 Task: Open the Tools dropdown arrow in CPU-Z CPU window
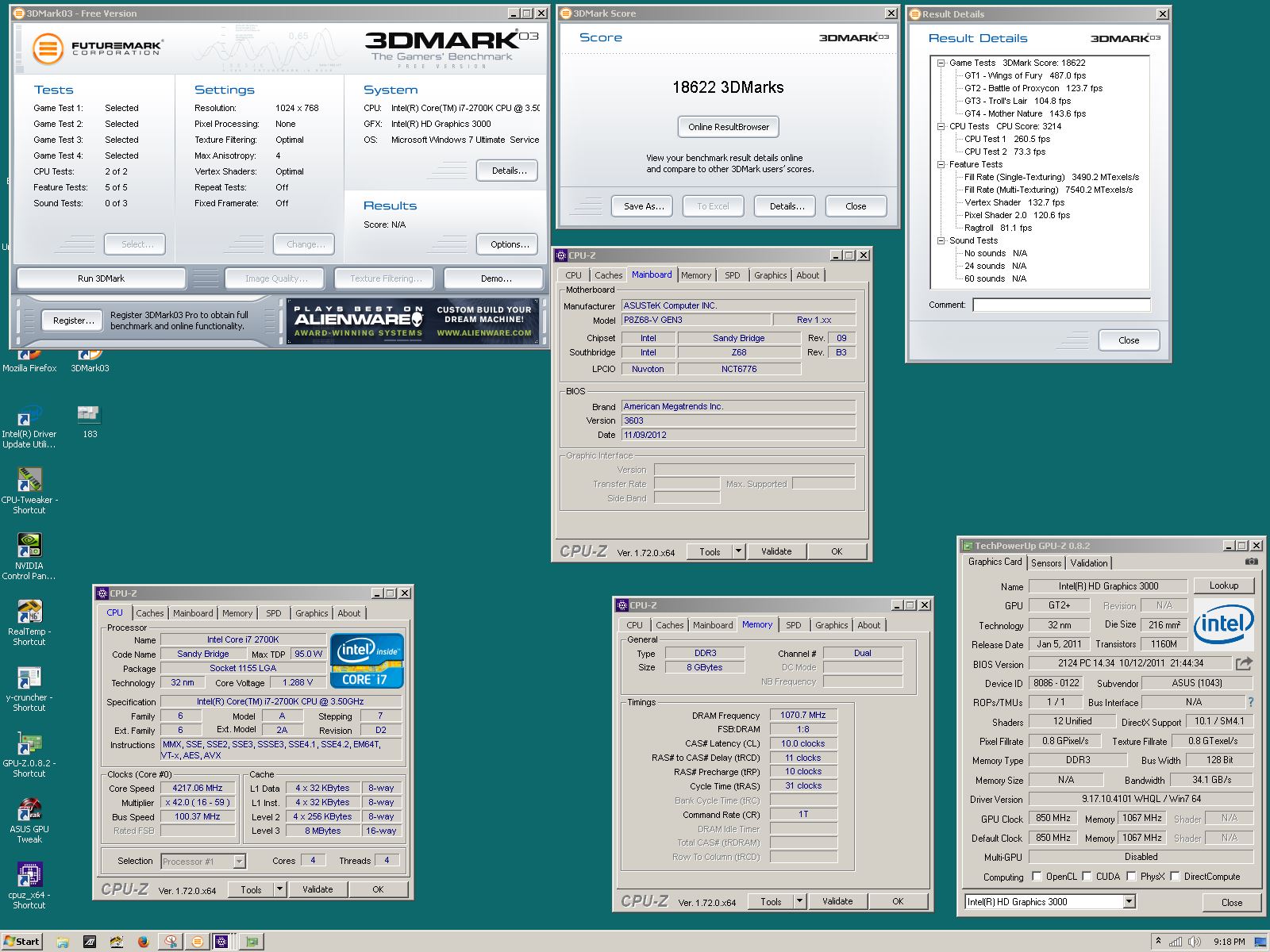click(279, 889)
